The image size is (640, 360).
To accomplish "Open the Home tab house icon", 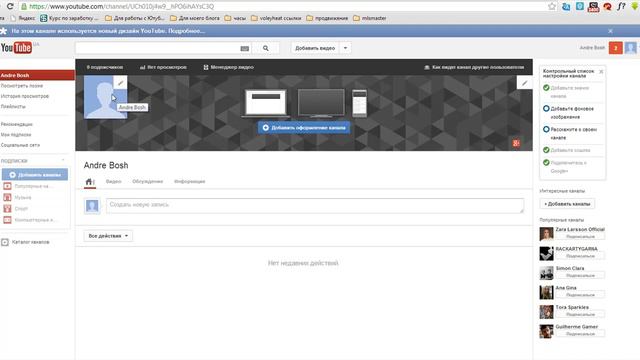I will point(90,182).
